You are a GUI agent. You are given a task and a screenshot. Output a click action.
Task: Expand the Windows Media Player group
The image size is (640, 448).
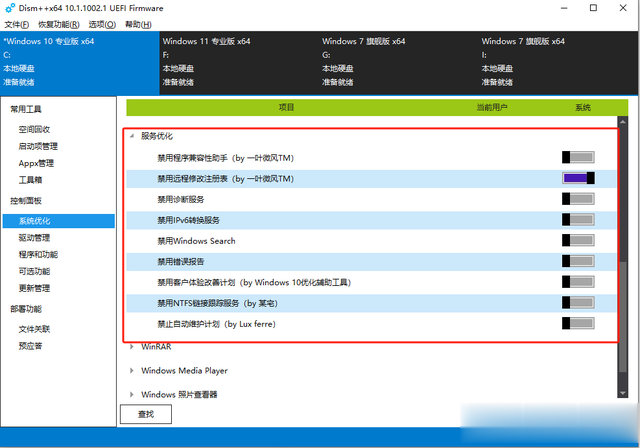132,370
